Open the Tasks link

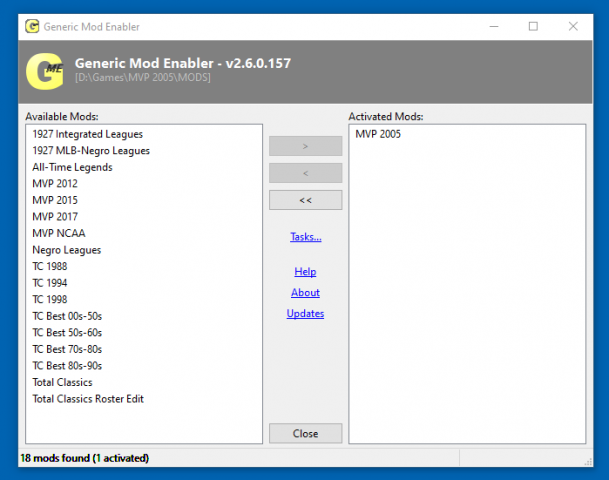tap(306, 237)
